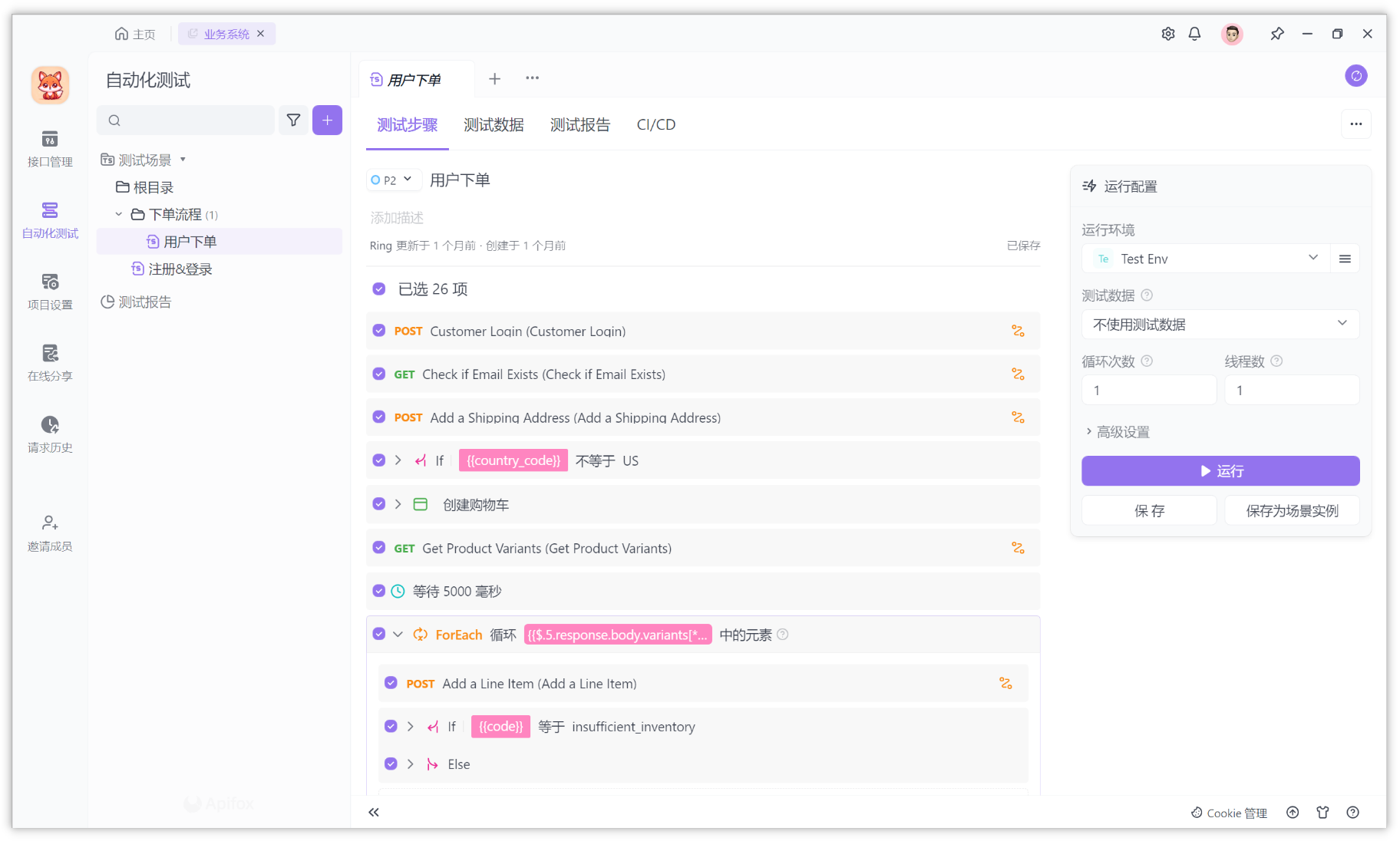Collapse the ForEach loop block
Image resolution: width=1400 pixels, height=841 pixels.
(x=398, y=635)
